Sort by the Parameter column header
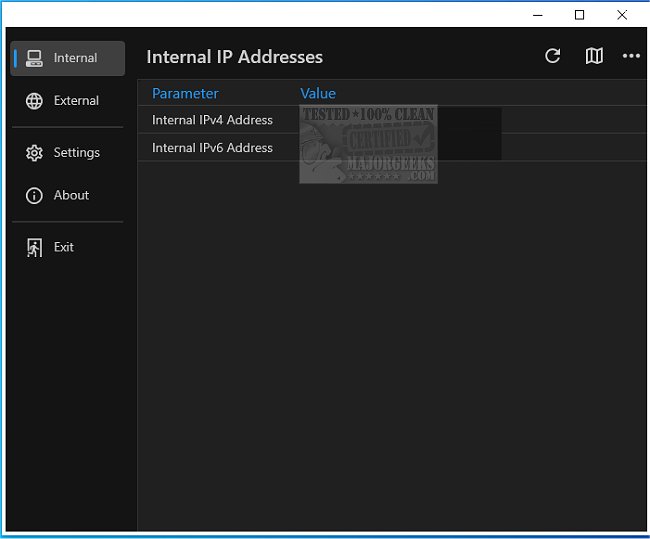The width and height of the screenshot is (650, 539). pyautogui.click(x=185, y=93)
